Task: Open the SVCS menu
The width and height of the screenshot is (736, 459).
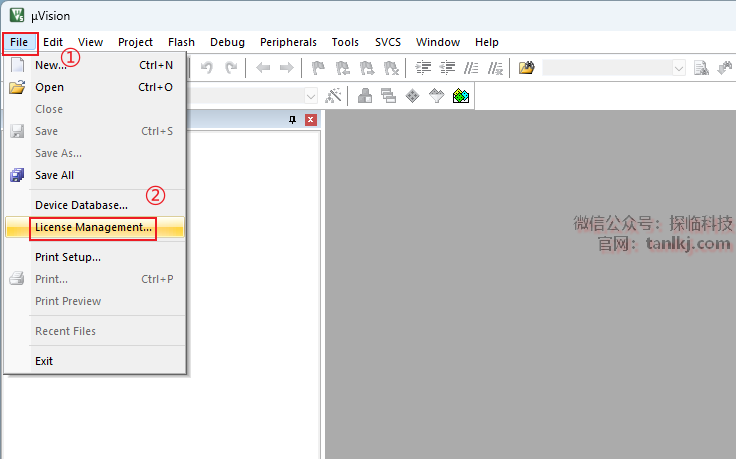Action: (x=387, y=42)
